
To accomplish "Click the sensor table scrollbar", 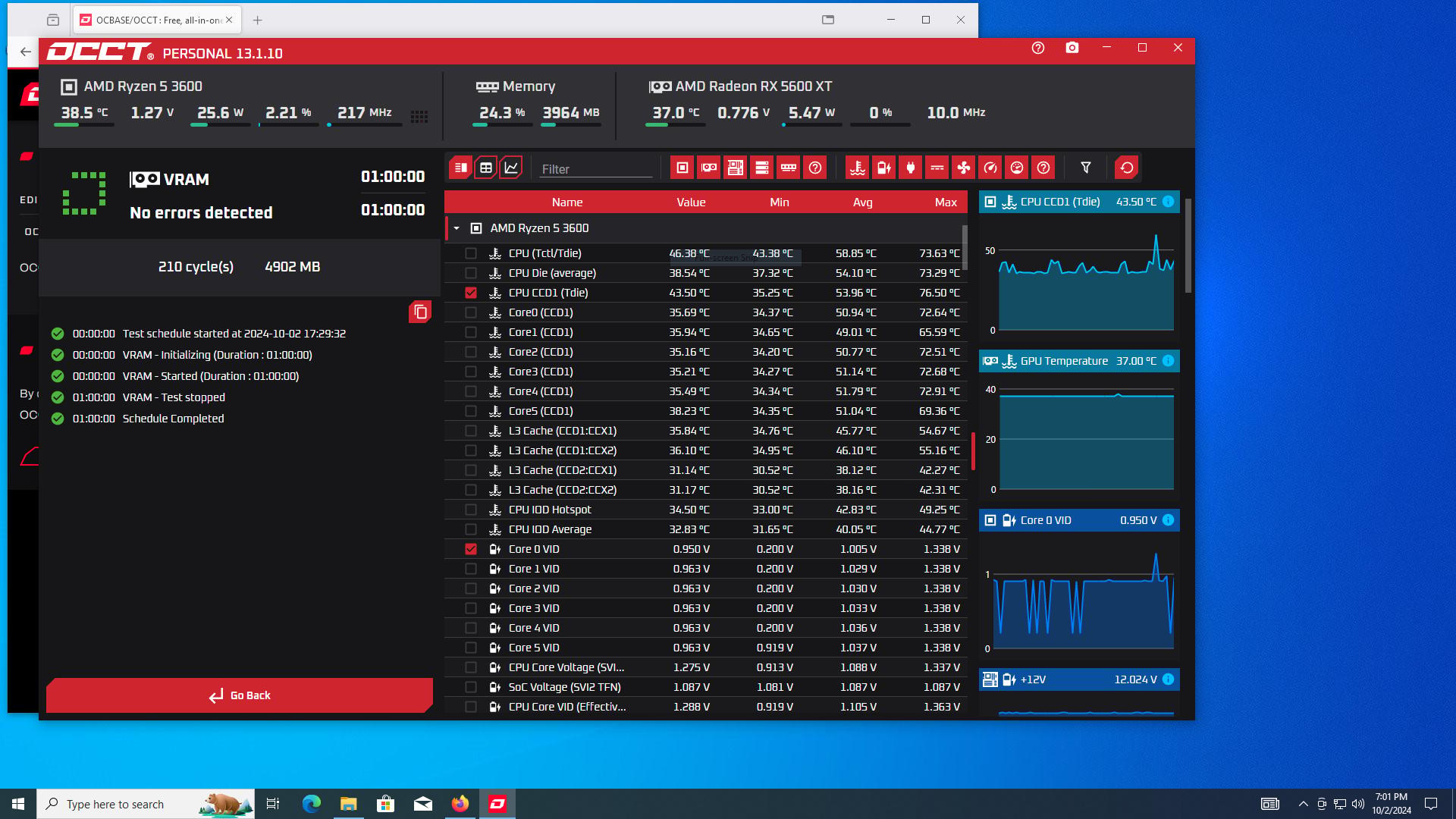I will tap(965, 248).
